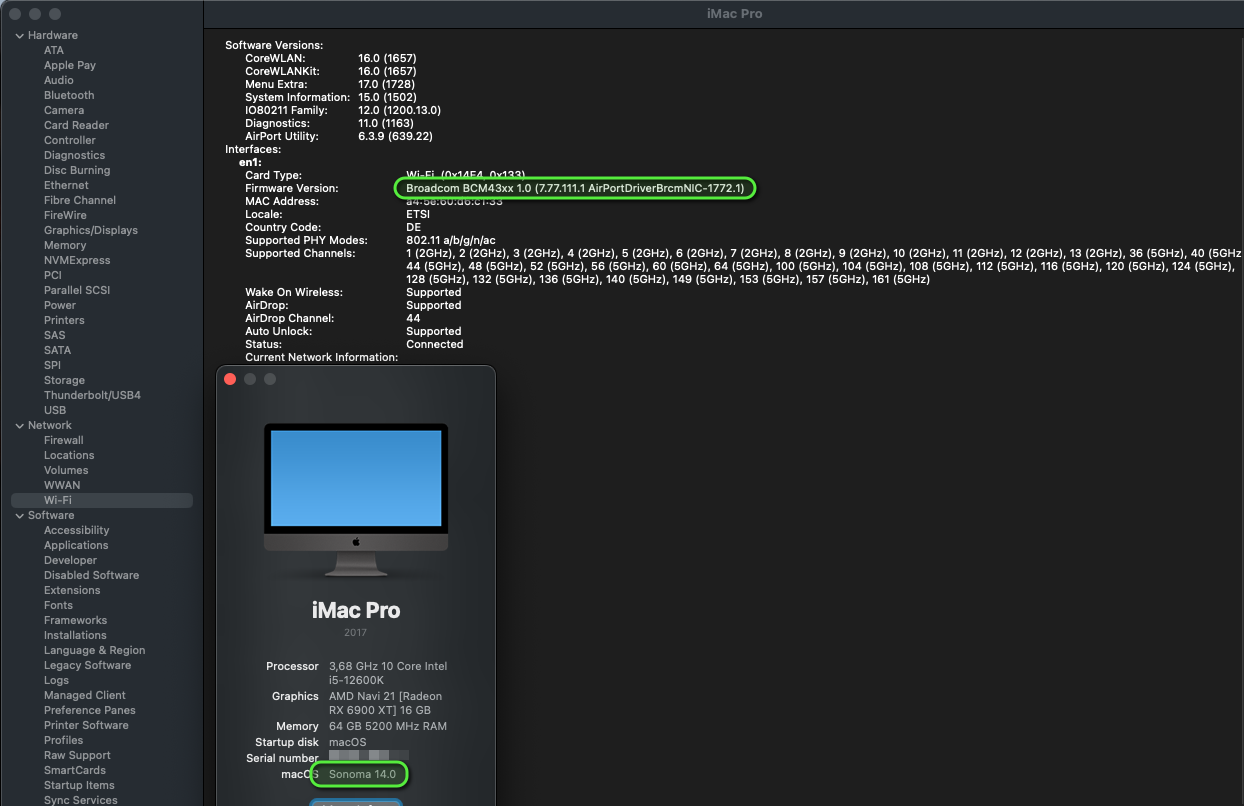1244x806 pixels.
Task: Click the iMac Pro computer image
Action: [356, 501]
